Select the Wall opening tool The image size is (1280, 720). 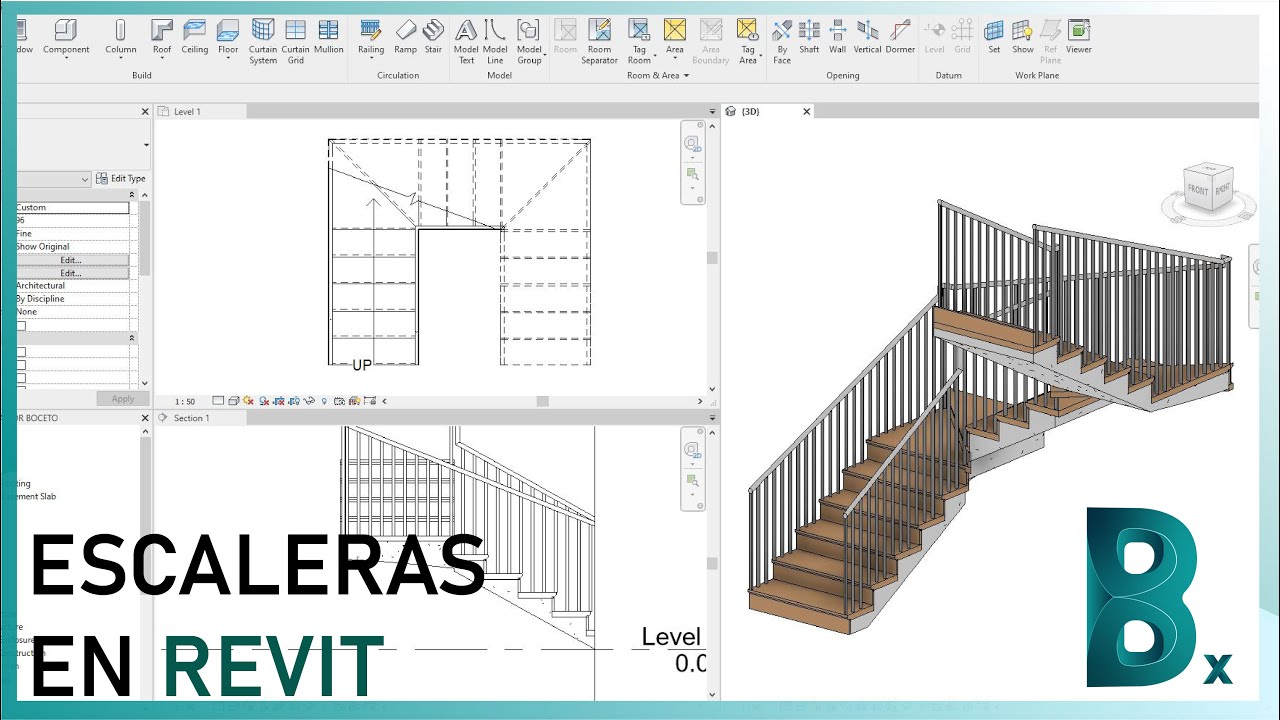coord(838,36)
